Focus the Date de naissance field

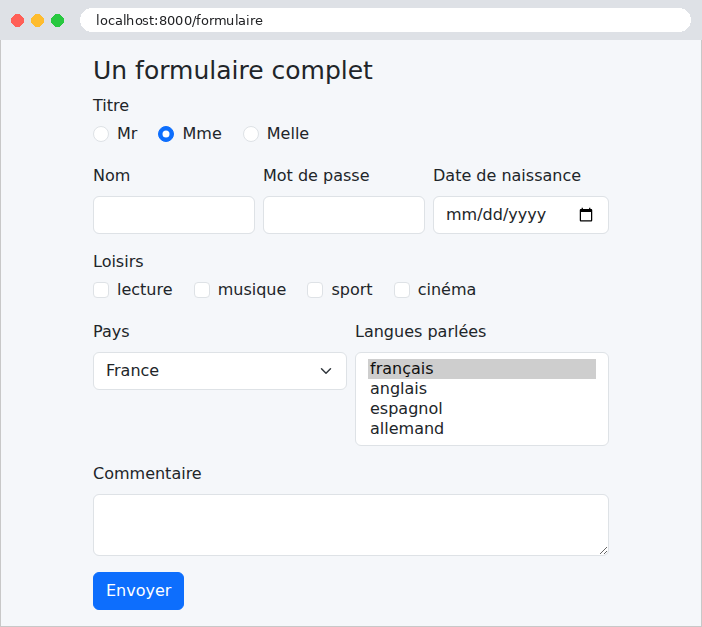[x=521, y=215]
